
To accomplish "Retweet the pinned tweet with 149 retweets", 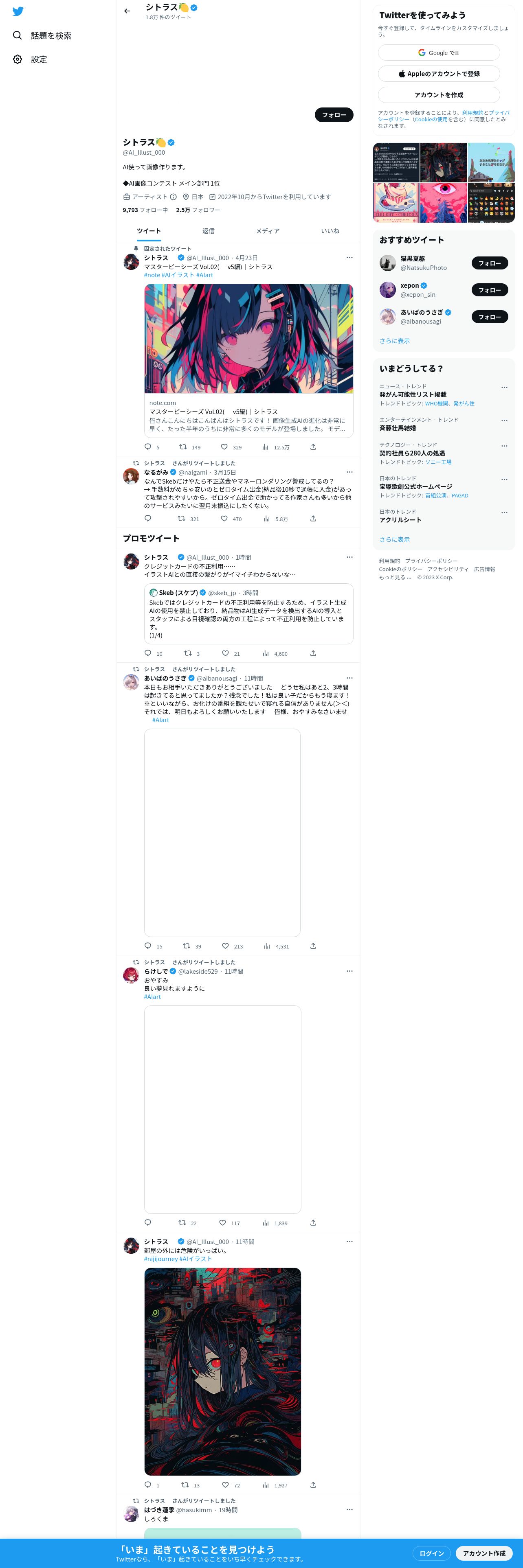I will pyautogui.click(x=182, y=447).
